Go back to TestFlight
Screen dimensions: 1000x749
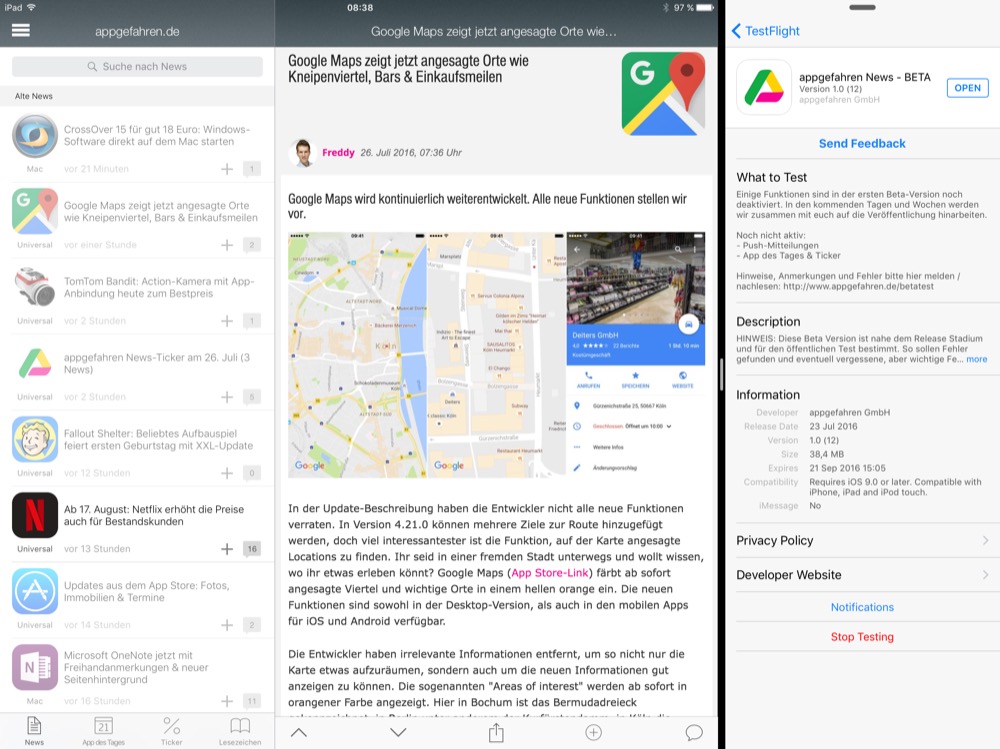(x=766, y=31)
